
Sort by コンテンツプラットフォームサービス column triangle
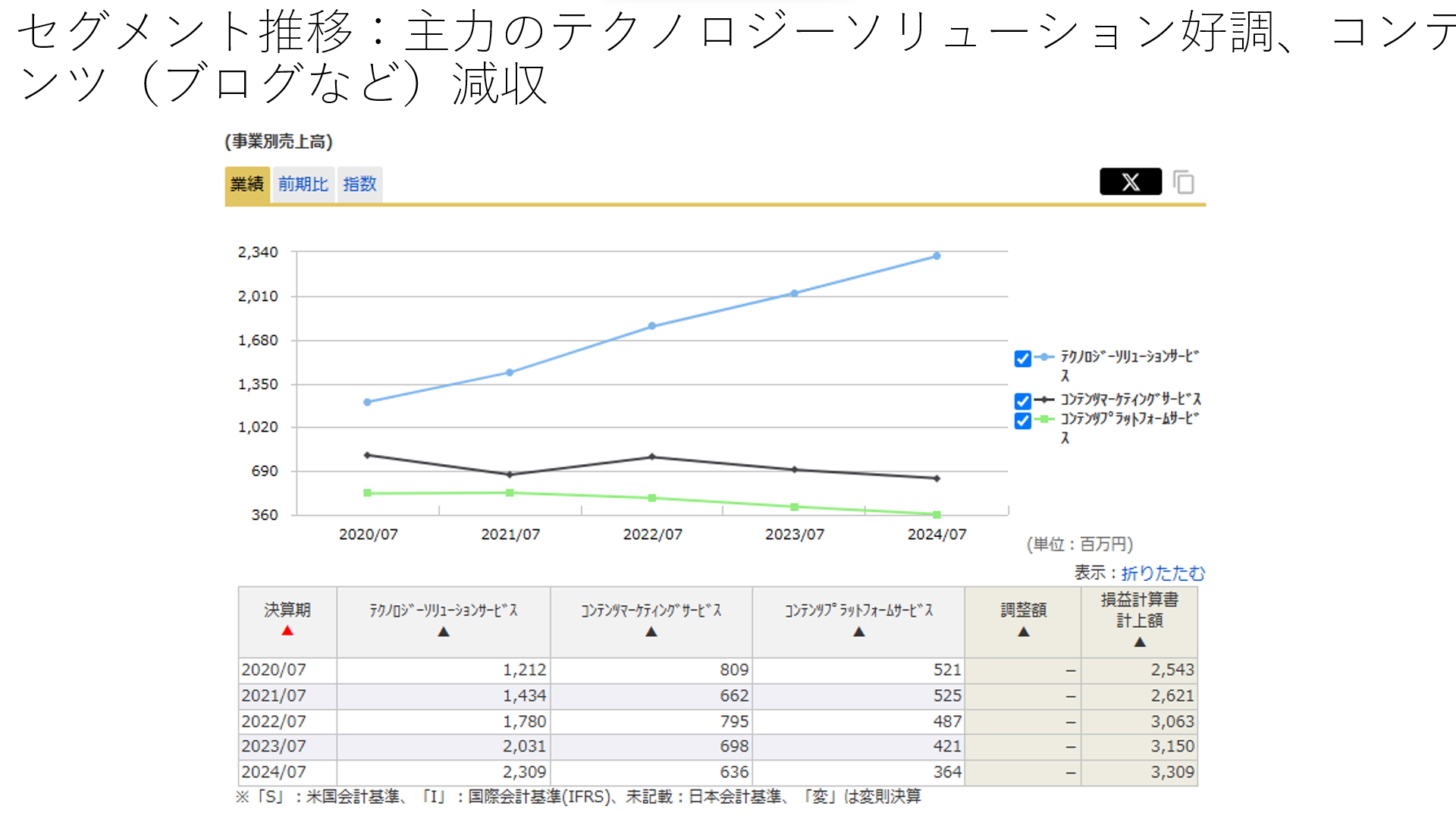tap(858, 632)
